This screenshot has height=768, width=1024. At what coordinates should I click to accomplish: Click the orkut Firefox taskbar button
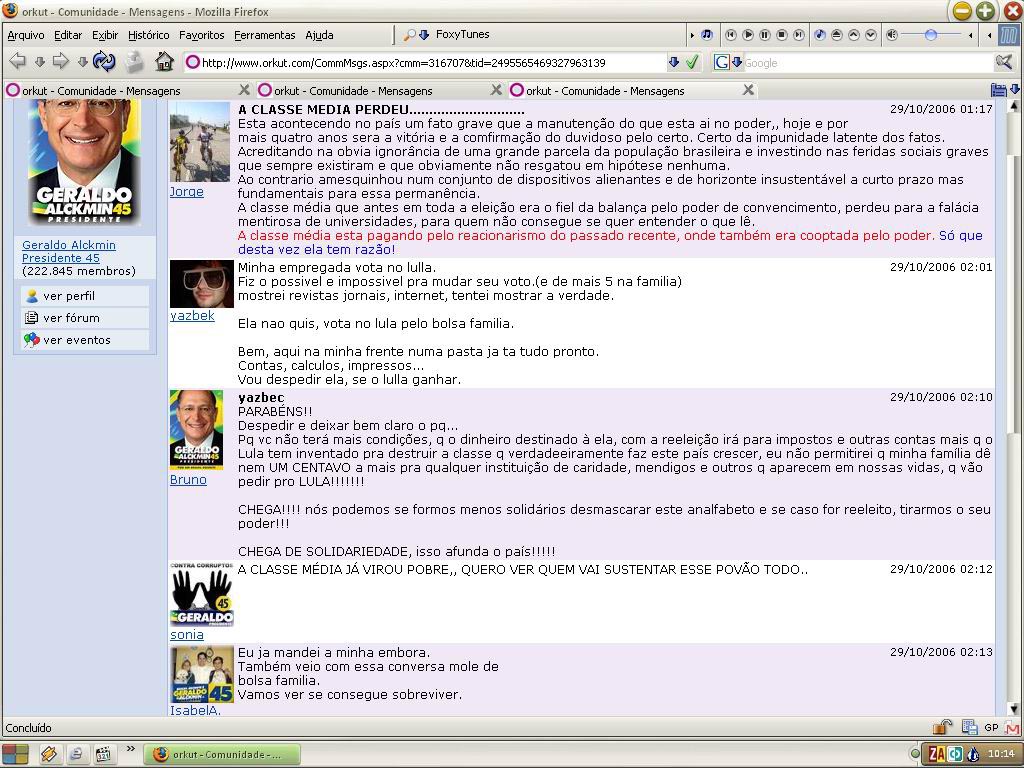tap(222, 754)
